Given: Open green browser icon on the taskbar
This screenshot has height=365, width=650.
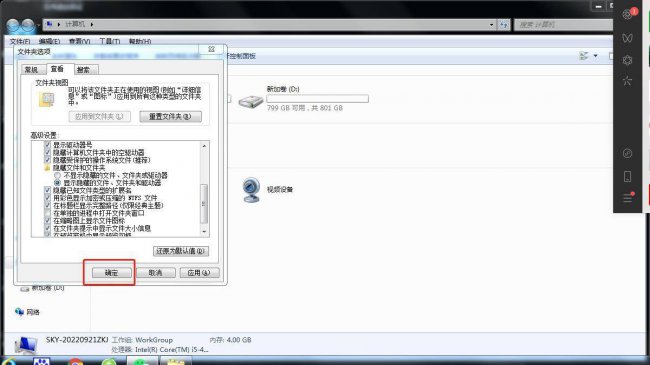Looking at the screenshot, I should (x=109, y=362).
